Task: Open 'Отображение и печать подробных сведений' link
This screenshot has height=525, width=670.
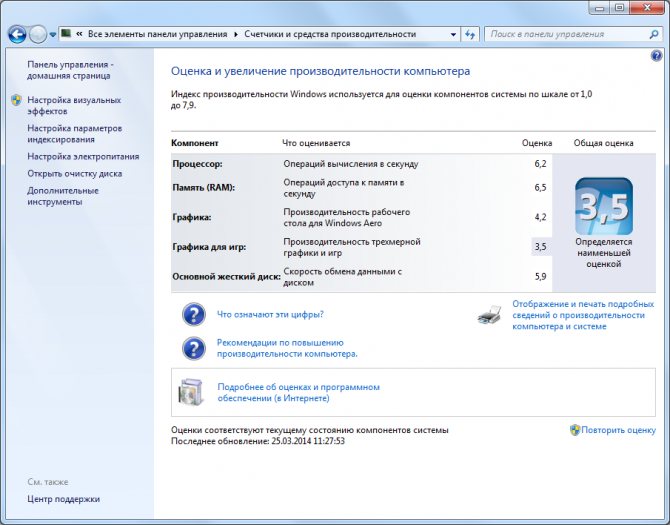Action: click(583, 315)
